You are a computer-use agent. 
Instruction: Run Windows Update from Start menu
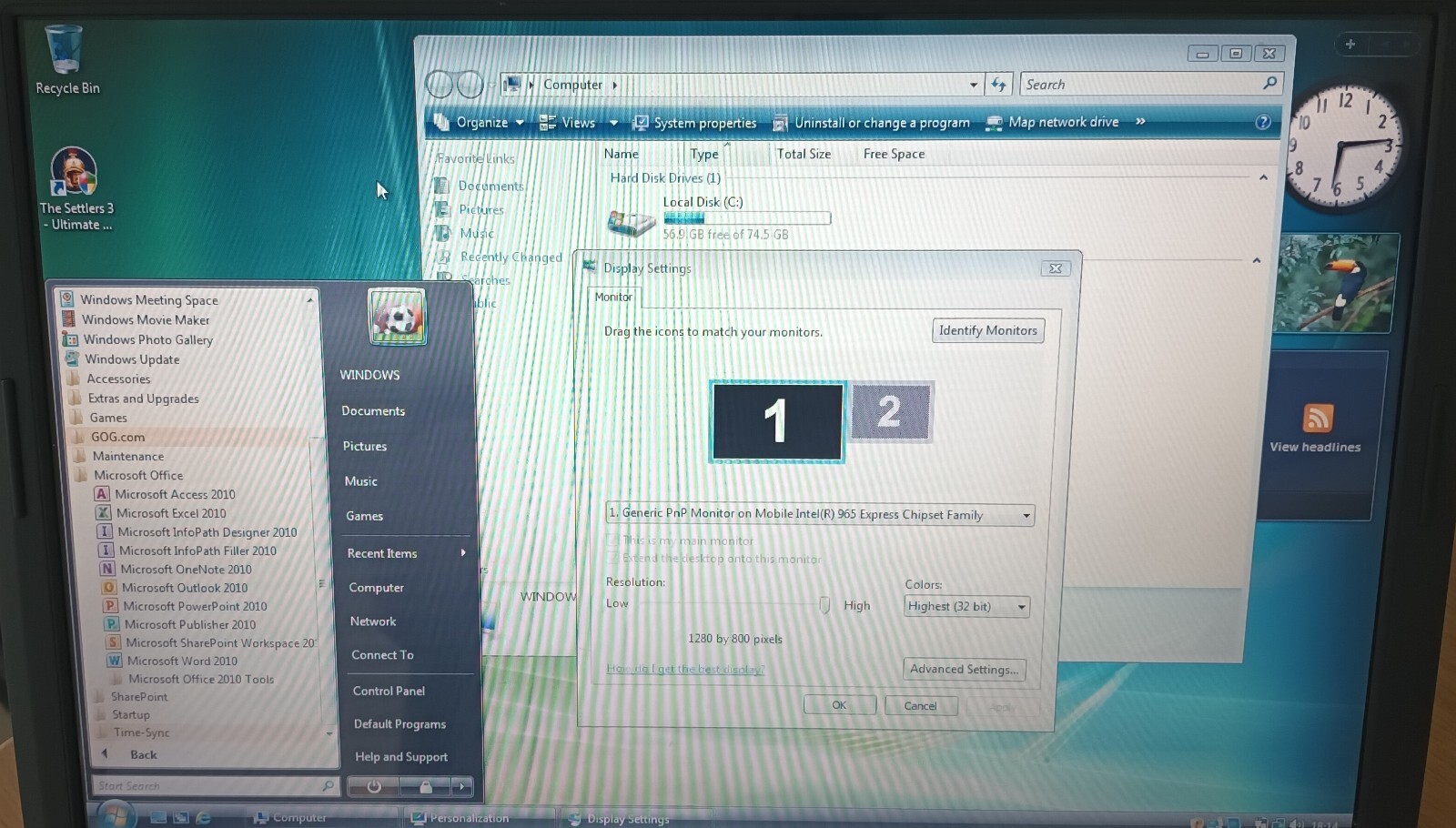[123, 359]
